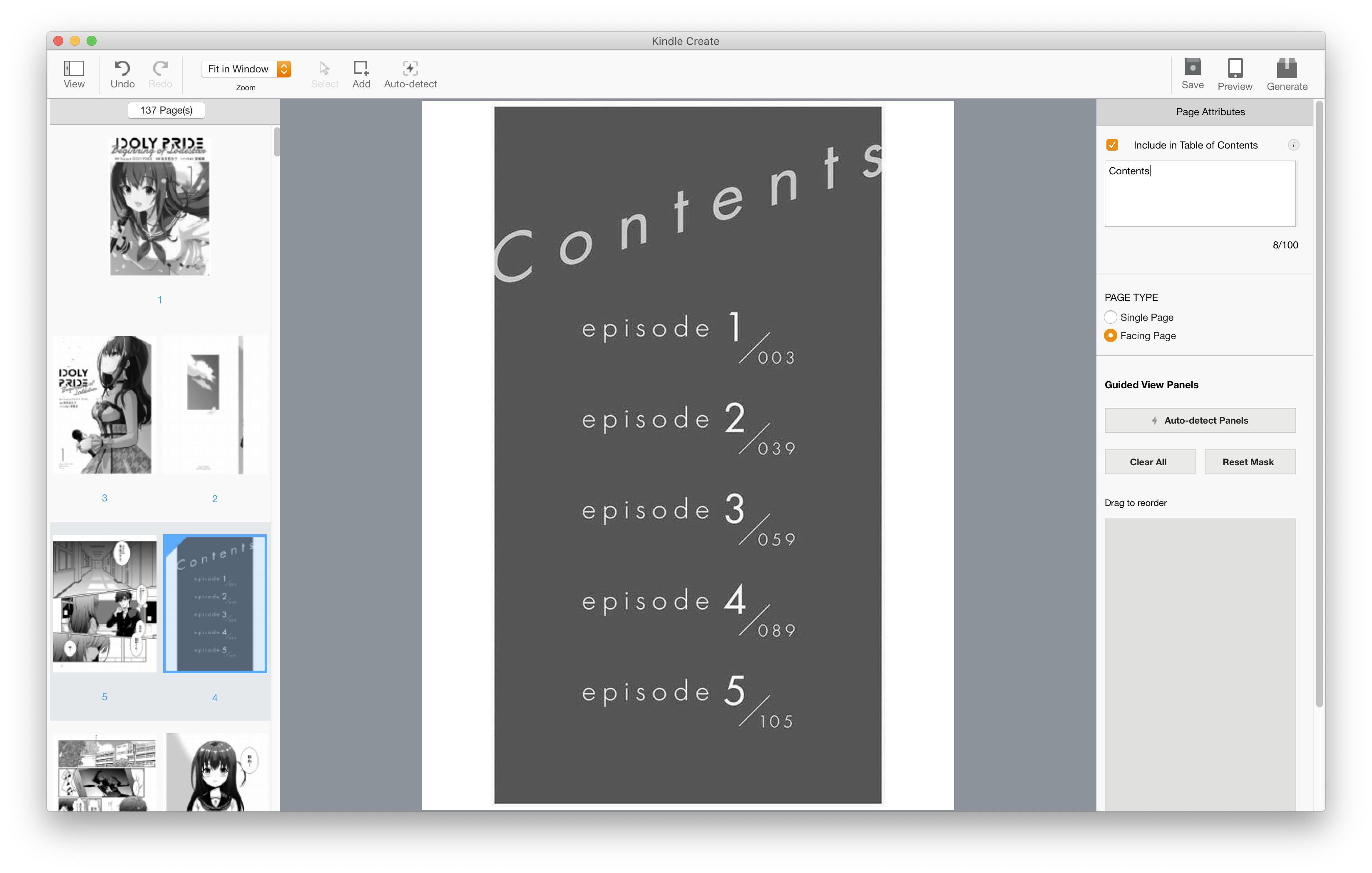Open Preview mode
This screenshot has width=1372, height=873.
pyautogui.click(x=1235, y=68)
